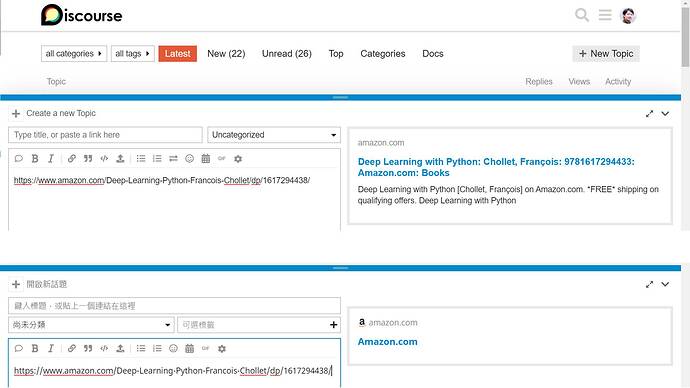This screenshot has width=690, height=388.
Task: Click into the upper editor text area
Action: (174, 200)
